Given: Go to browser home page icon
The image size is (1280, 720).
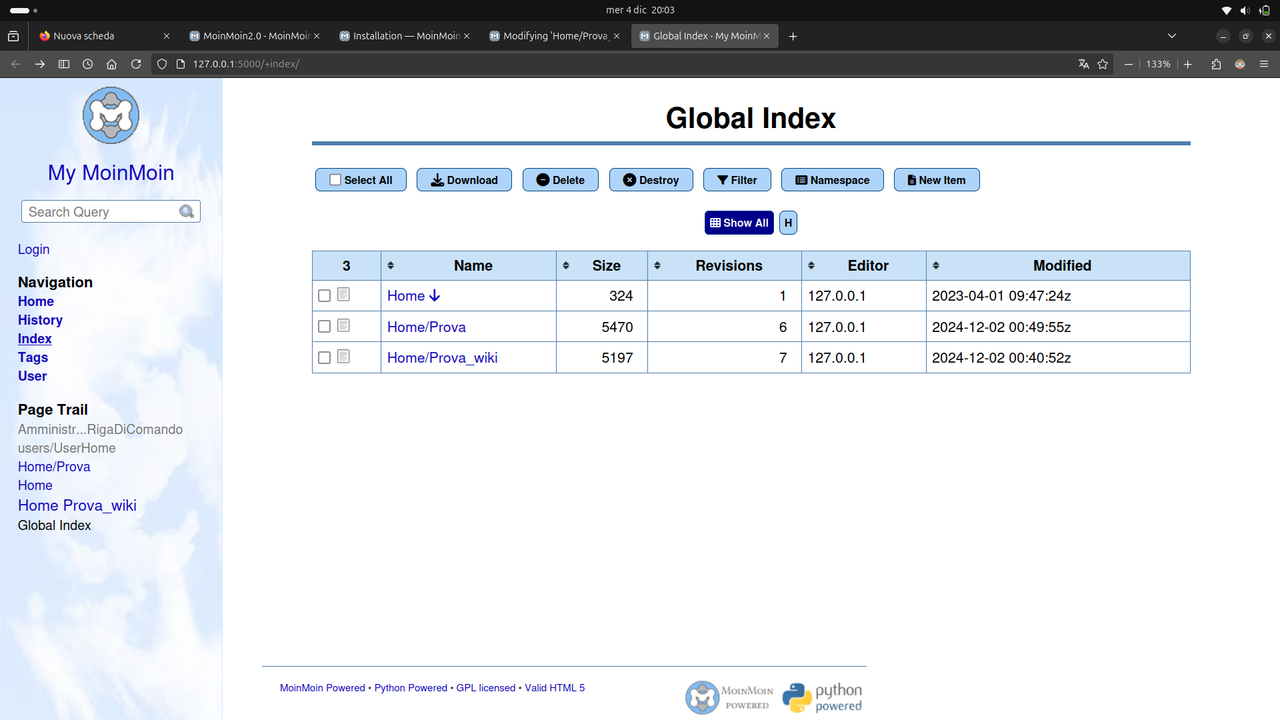Looking at the screenshot, I should 112,64.
